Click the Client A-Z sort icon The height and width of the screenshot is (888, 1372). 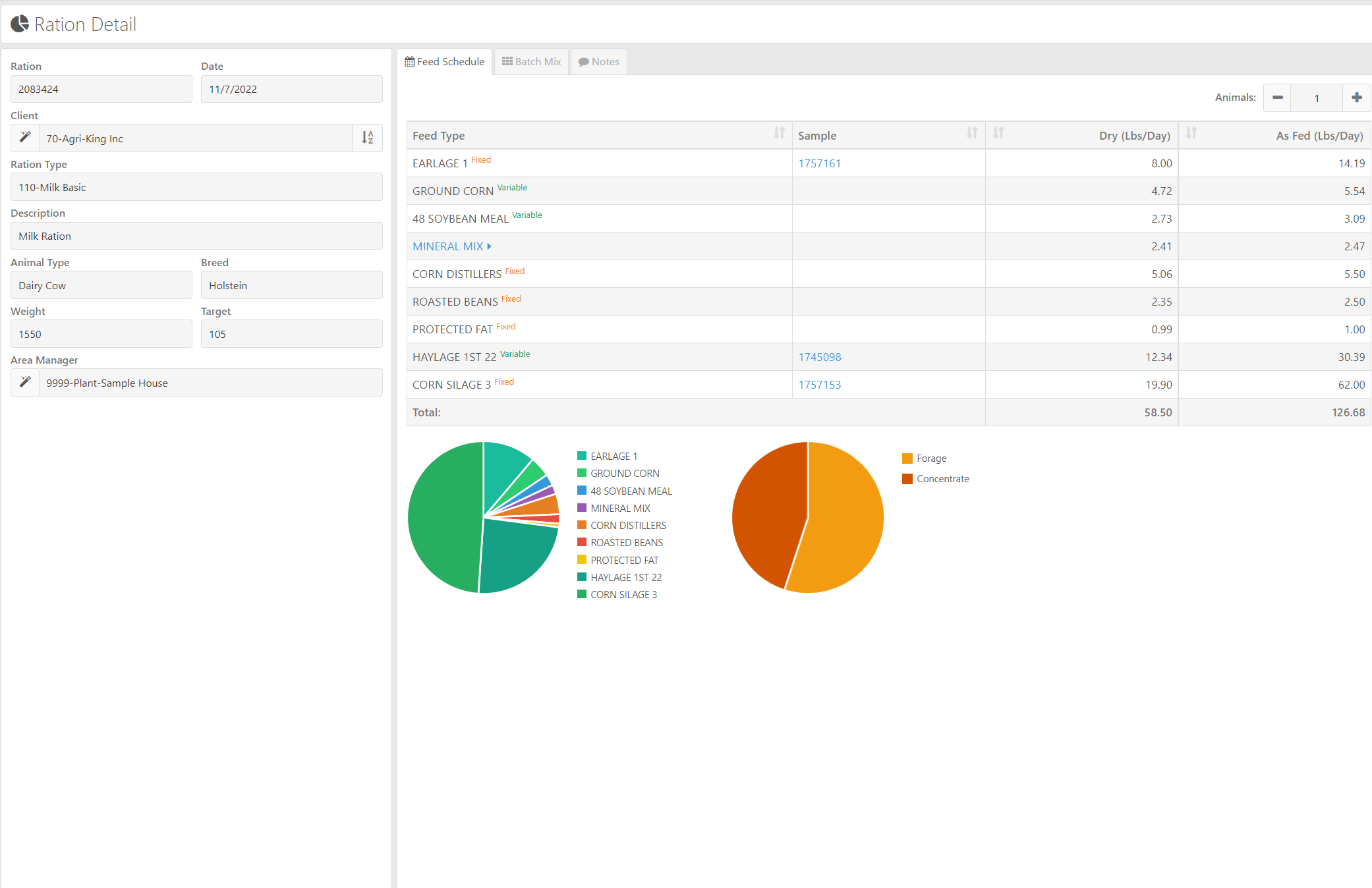coord(367,138)
